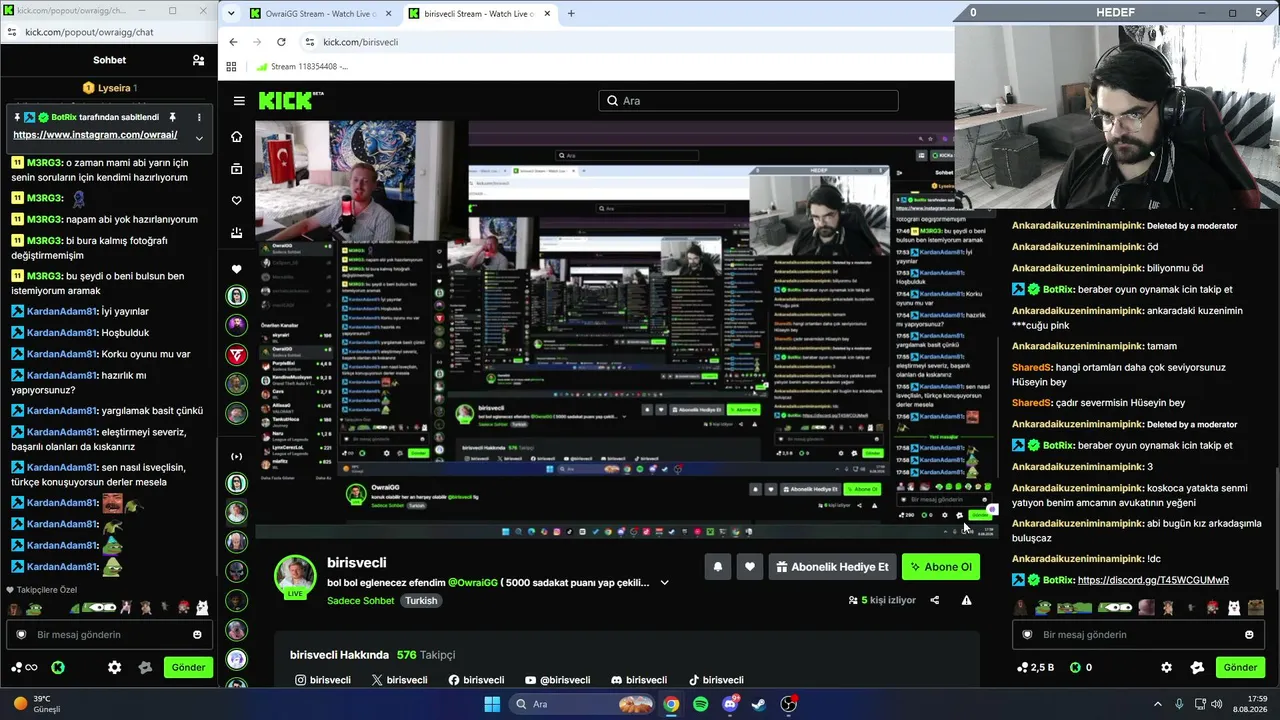Collapse the pinned BotRix message chevron

(199, 138)
